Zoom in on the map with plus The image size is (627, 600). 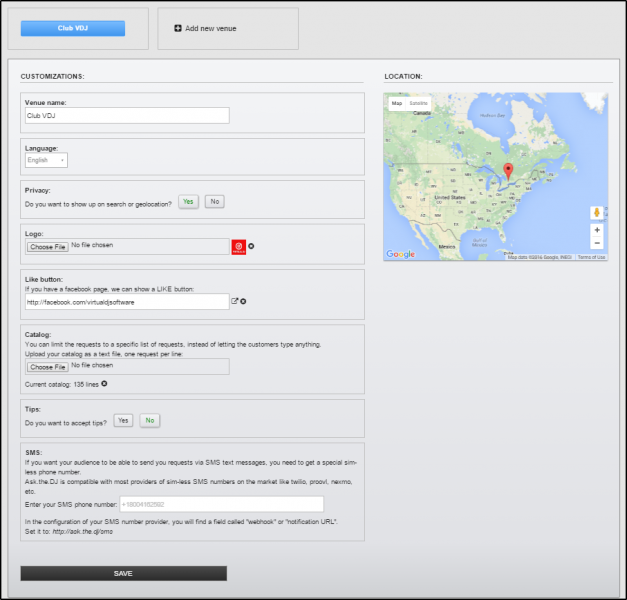pyautogui.click(x=597, y=230)
